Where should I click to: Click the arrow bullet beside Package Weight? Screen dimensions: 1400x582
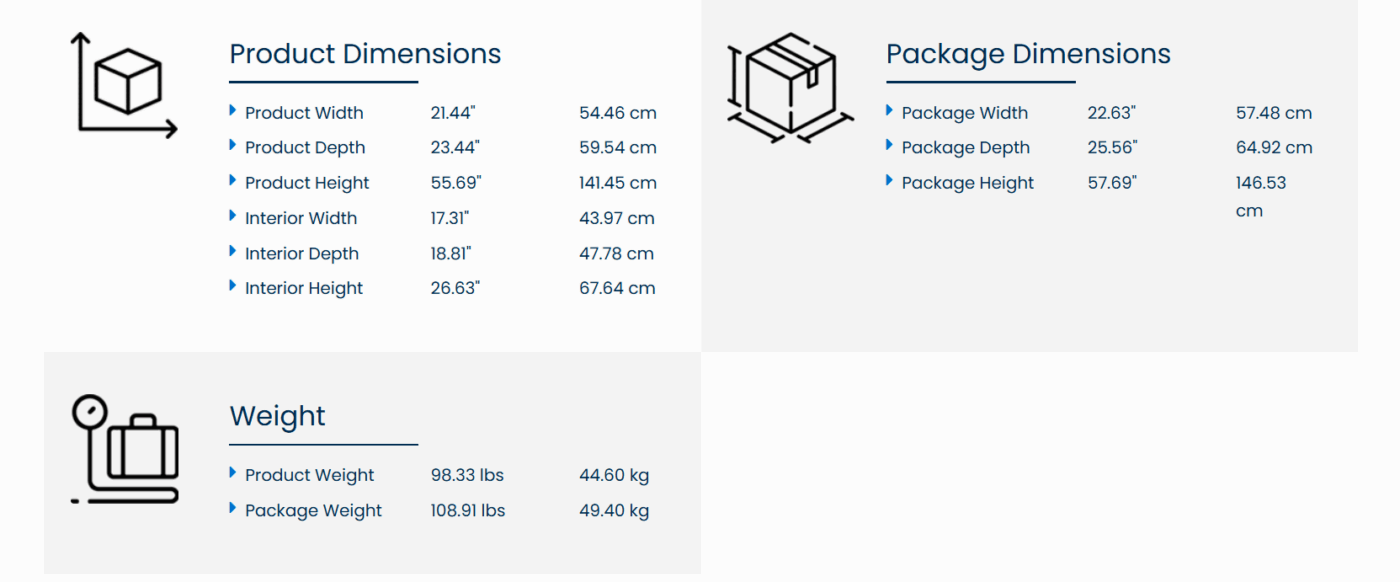coord(233,509)
